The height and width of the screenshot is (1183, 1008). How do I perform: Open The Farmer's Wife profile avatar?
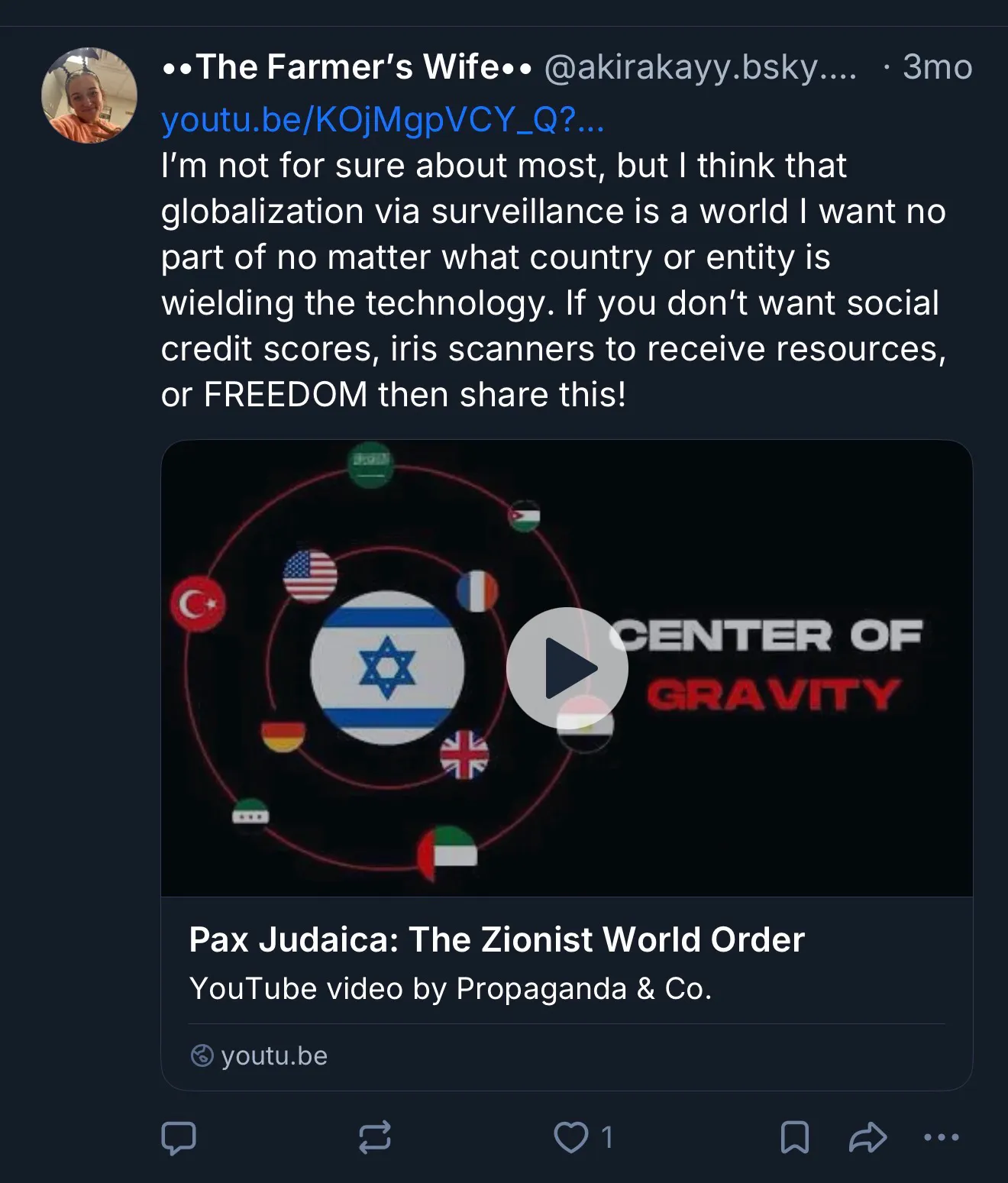click(89, 95)
